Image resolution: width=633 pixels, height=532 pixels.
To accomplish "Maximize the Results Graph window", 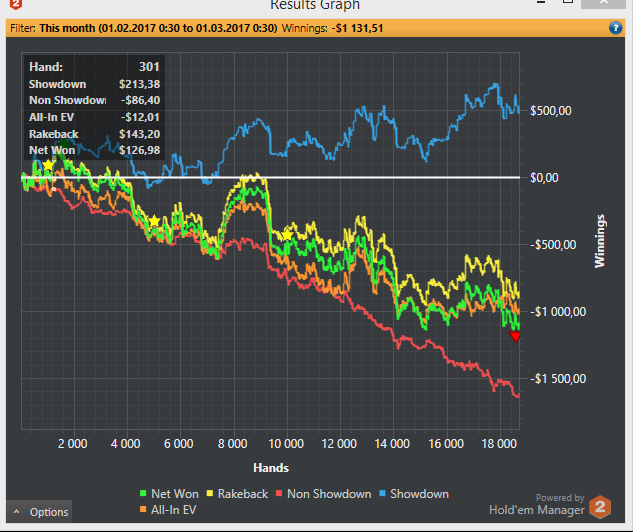I will pyautogui.click(x=568, y=2).
